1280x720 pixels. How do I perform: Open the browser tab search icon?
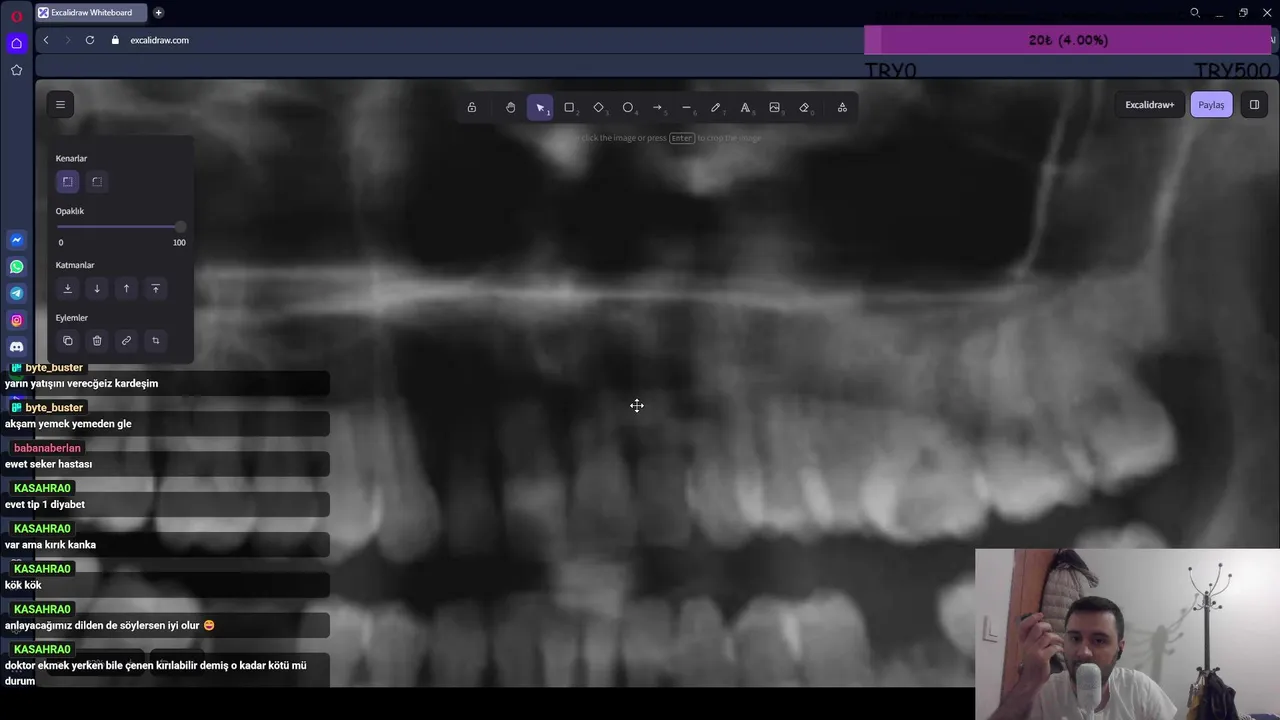click(1195, 13)
